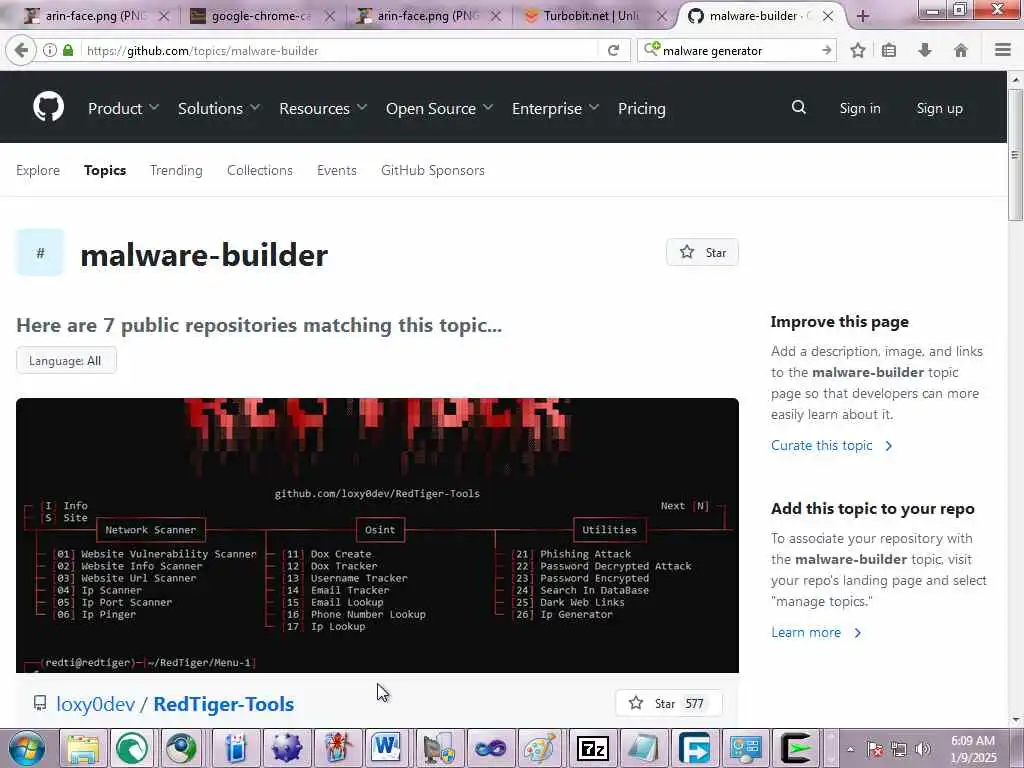Bookmark this page with star icon
Viewport: 1024px width, 768px height.
857,50
